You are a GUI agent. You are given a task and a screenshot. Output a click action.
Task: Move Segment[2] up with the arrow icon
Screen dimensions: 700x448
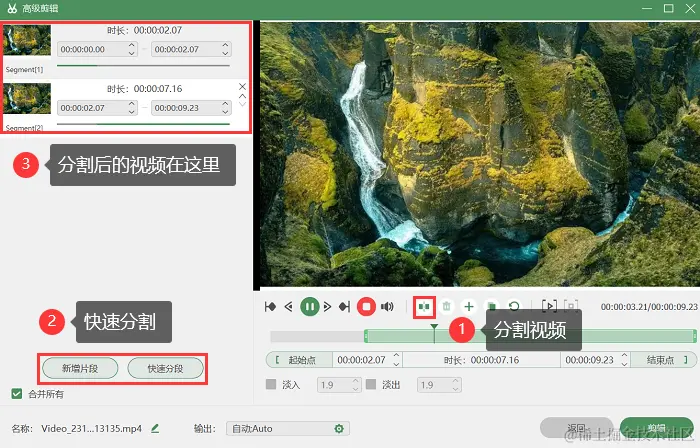(x=242, y=96)
